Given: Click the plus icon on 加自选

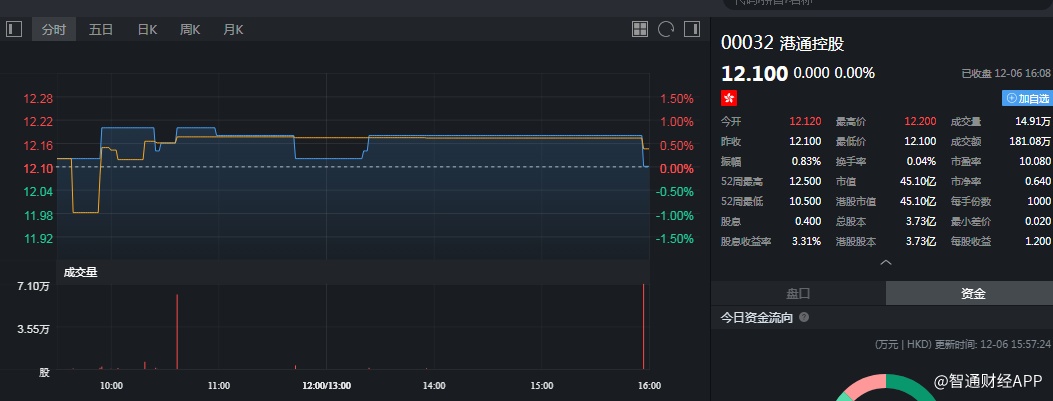Looking at the screenshot, I should (1011, 98).
